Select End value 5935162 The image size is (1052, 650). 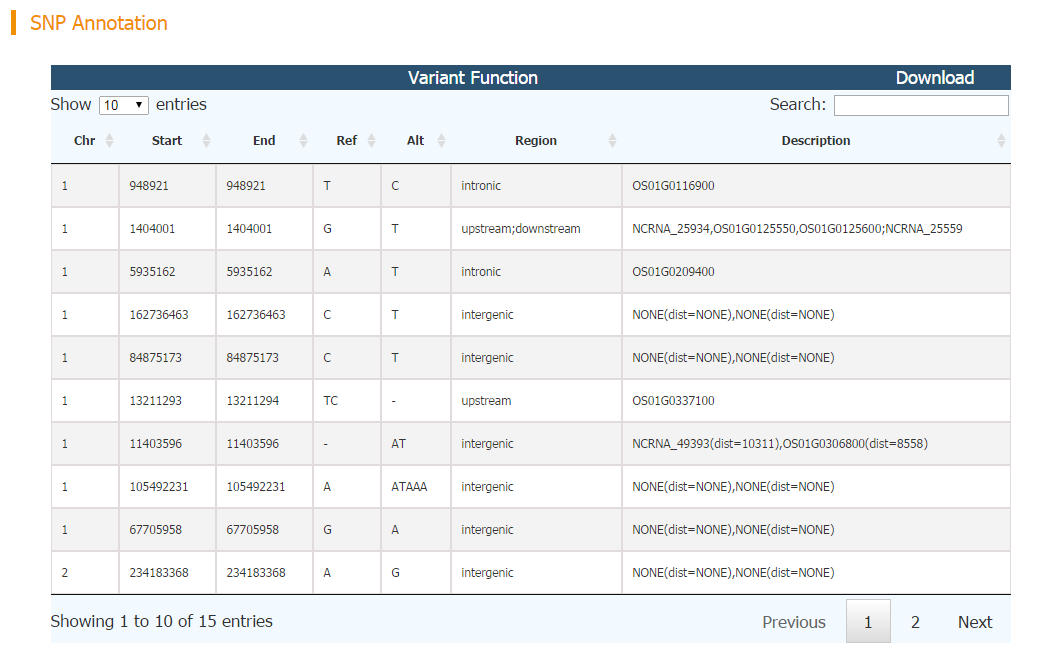249,272
